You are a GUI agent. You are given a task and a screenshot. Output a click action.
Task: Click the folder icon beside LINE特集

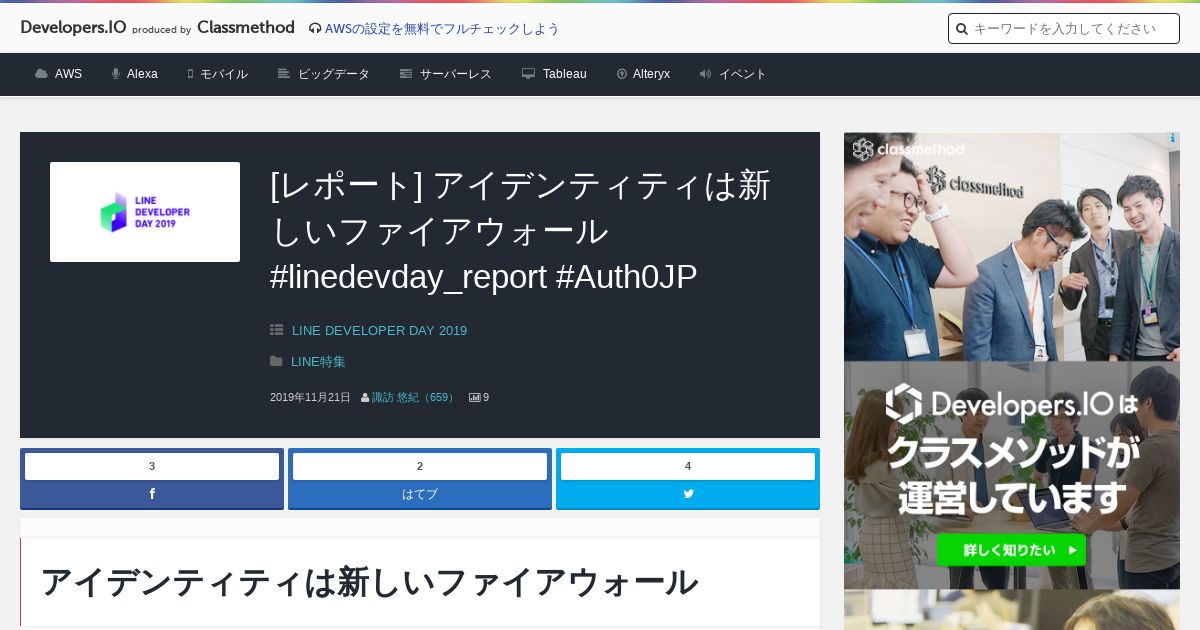(276, 361)
